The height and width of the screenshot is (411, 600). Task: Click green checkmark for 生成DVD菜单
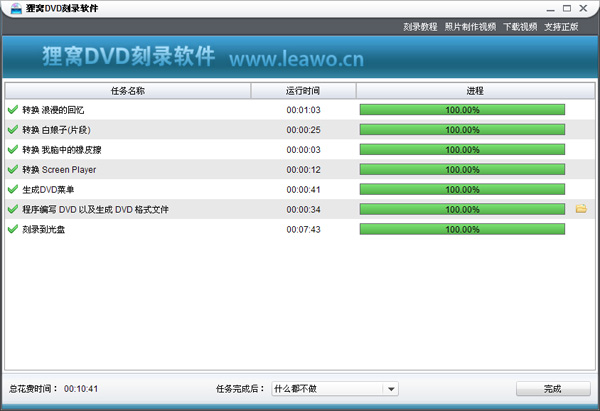click(13, 189)
